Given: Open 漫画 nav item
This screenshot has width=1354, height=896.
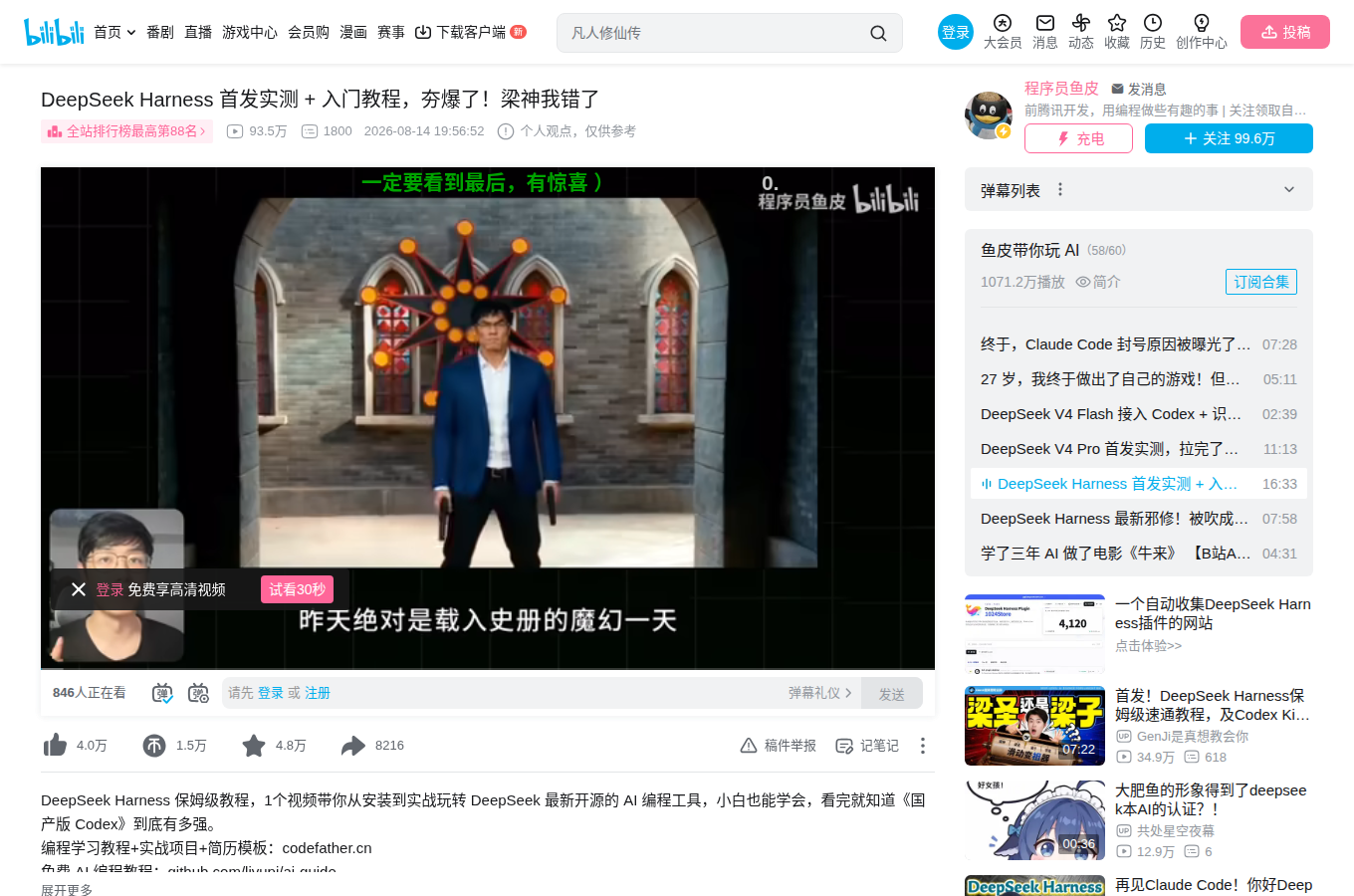Looking at the screenshot, I should tap(353, 32).
